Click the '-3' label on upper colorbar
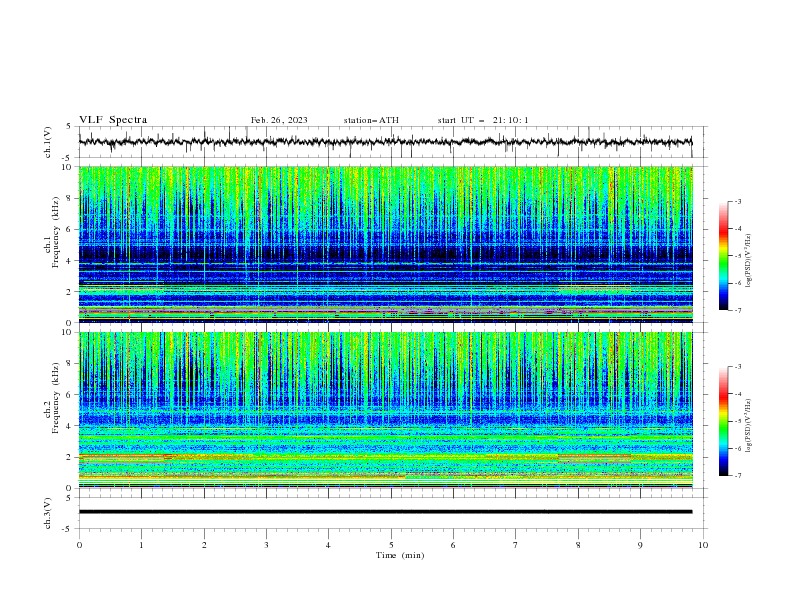The width and height of the screenshot is (792, 612). [737, 201]
